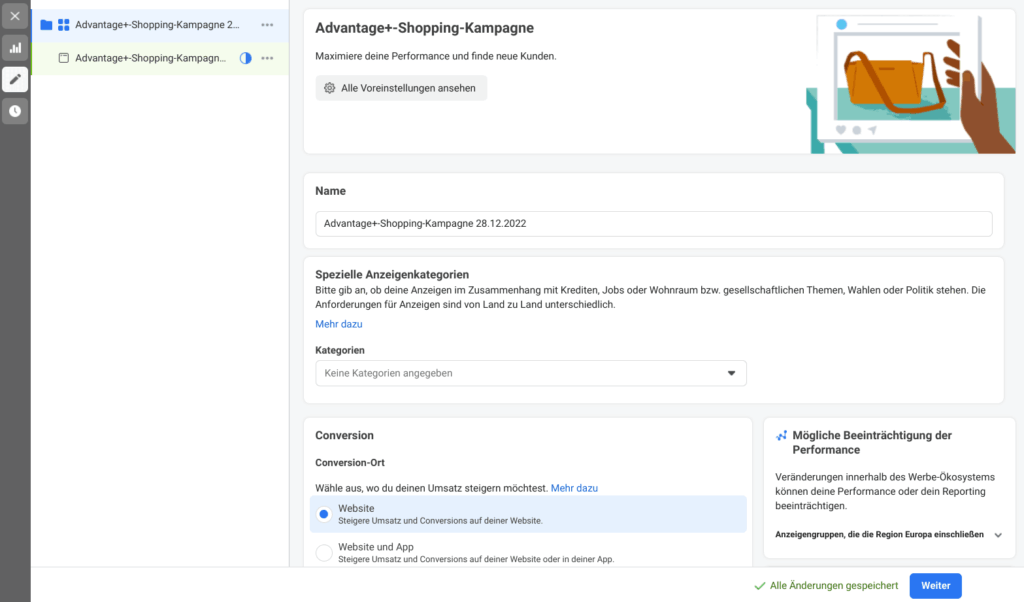Open Mehr dazu under Spezielle Anzeigenkategorien

coord(337,323)
